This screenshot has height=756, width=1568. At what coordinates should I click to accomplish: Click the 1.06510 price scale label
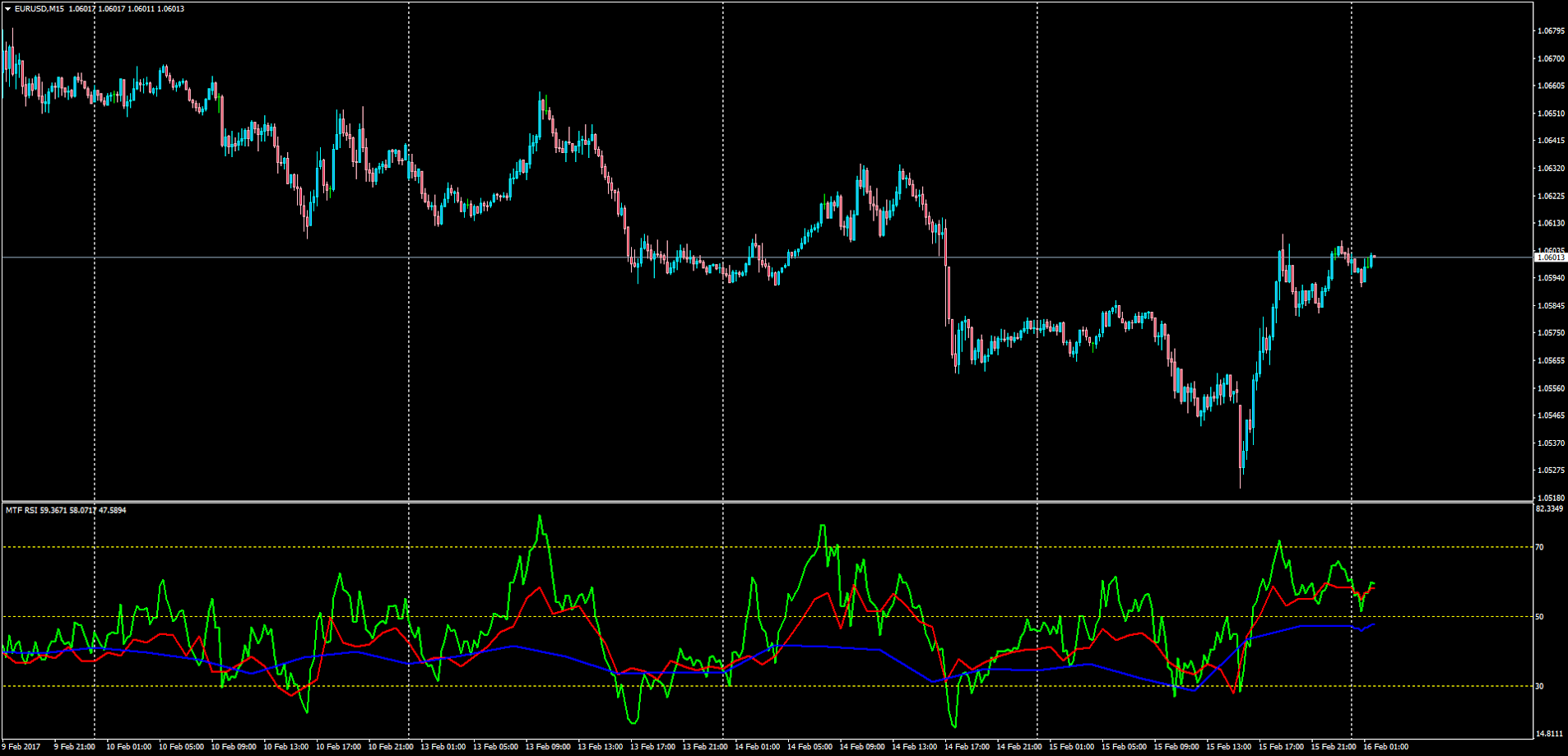1551,114
